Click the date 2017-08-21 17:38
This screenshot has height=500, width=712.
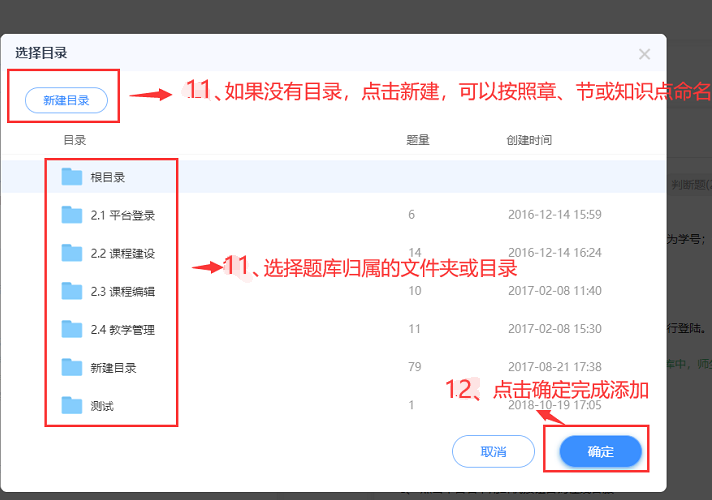pos(554,367)
